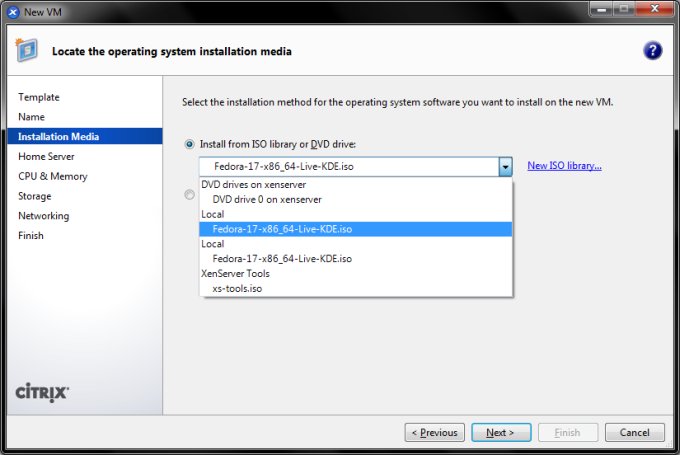This screenshot has width=680, height=455.
Task: Select the xs-tools.iso option
Action: coord(238,288)
